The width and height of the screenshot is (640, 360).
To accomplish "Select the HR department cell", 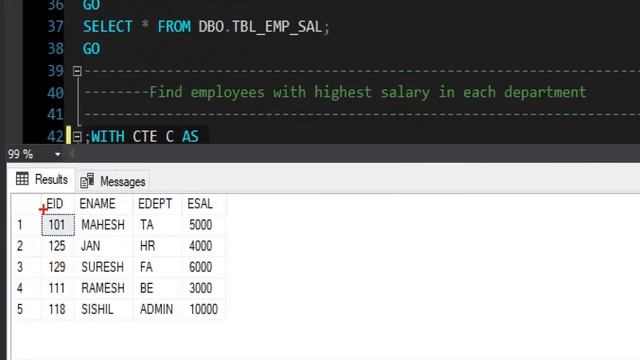I will [157, 246].
